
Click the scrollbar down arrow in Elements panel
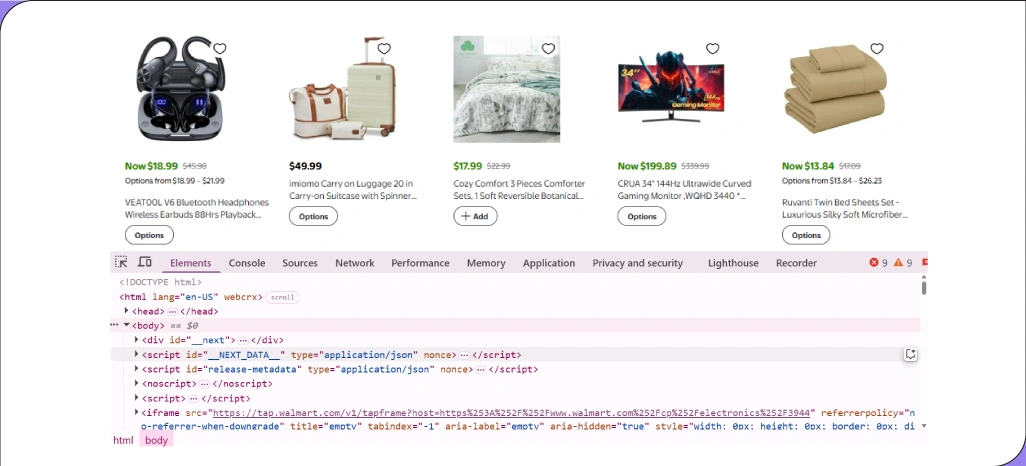click(924, 426)
